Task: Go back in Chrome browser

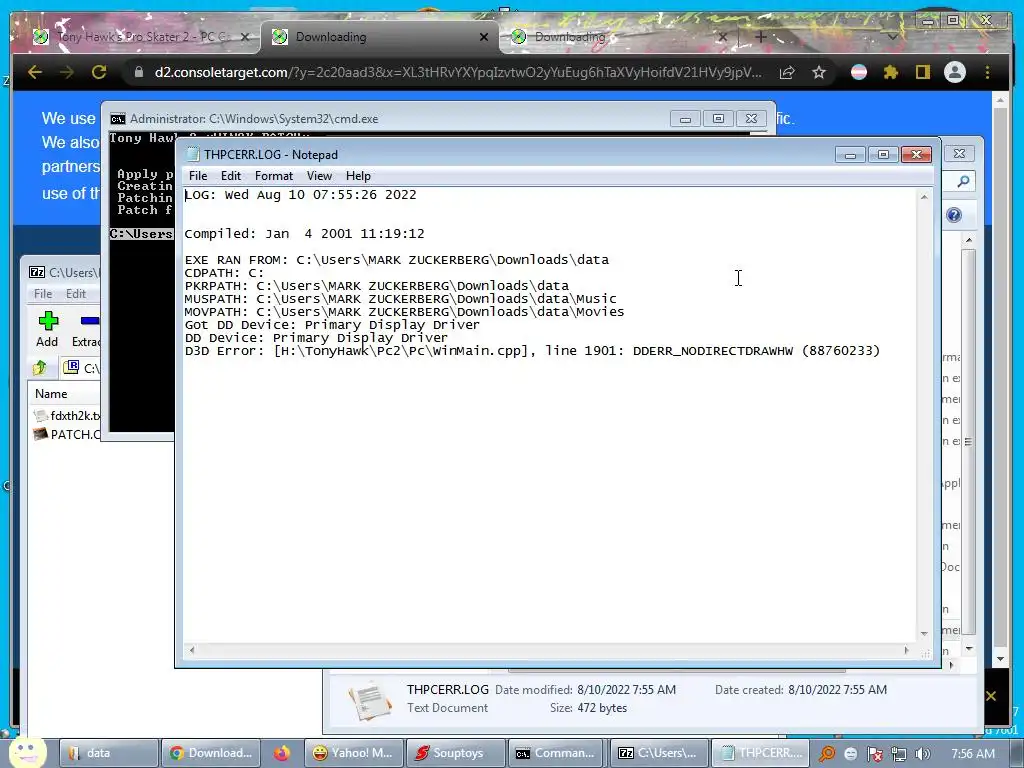Action: pyautogui.click(x=35, y=72)
